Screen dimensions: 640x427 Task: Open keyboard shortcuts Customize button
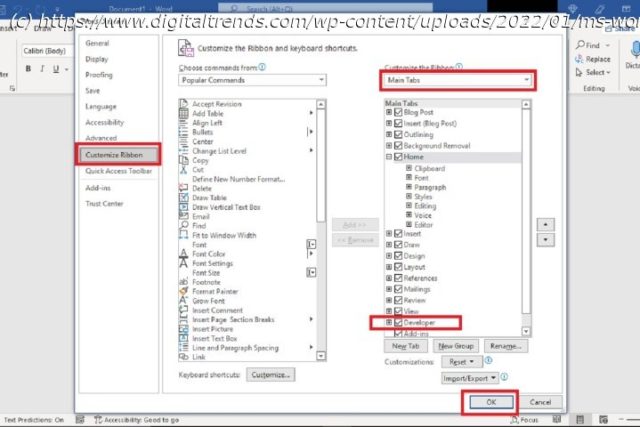tap(271, 375)
